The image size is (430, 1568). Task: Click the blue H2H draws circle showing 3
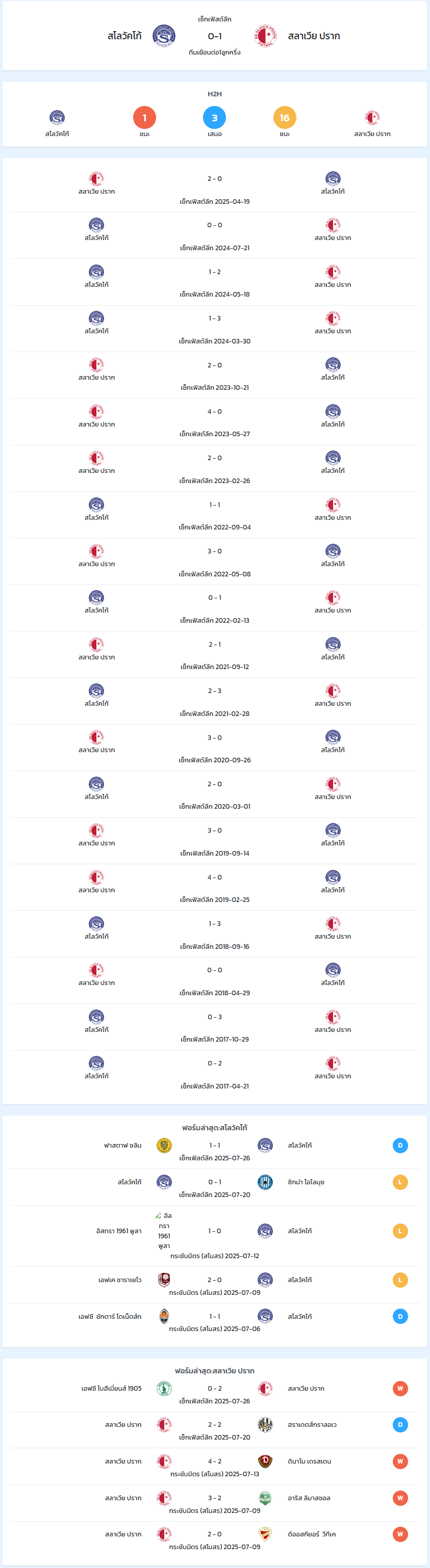click(214, 118)
